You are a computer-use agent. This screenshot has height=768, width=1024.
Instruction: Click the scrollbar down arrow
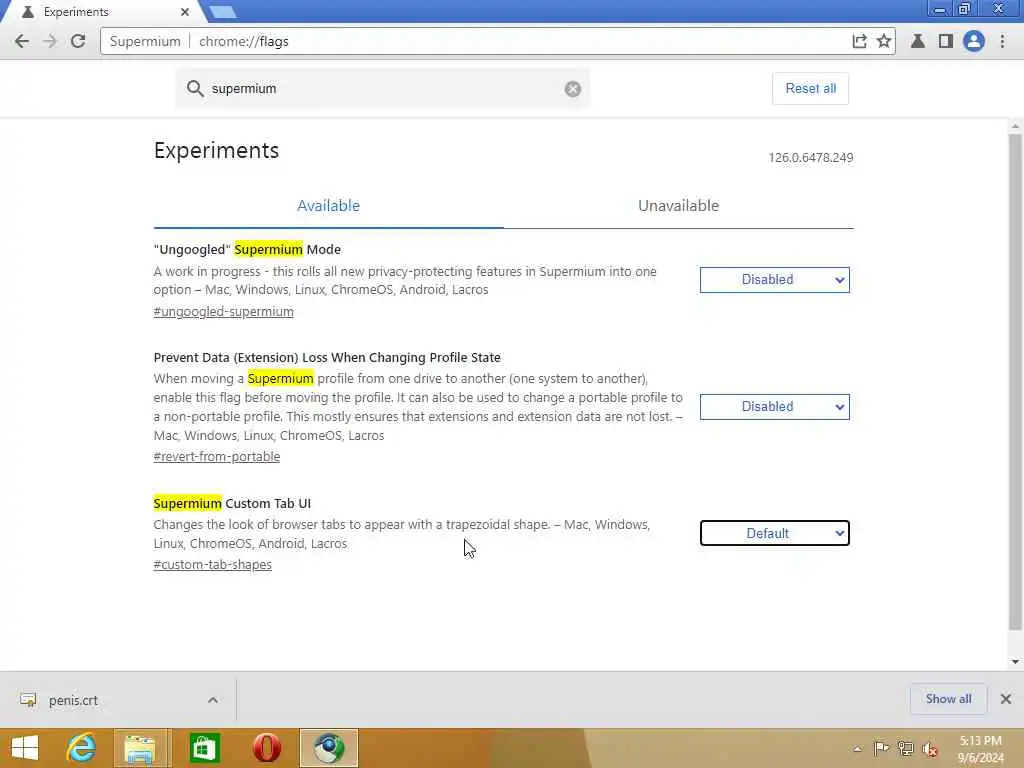point(1015,662)
